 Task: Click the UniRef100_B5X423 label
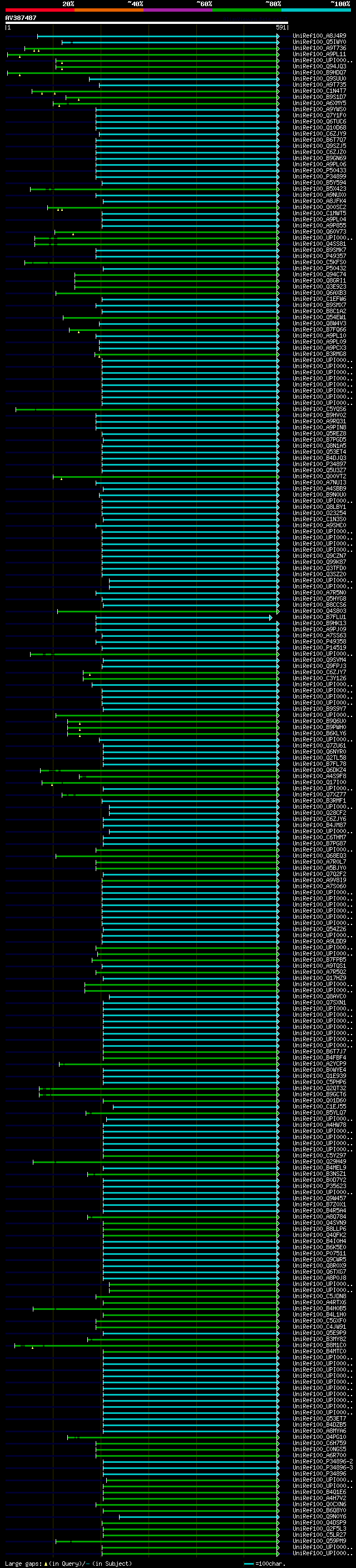pyautogui.click(x=319, y=189)
